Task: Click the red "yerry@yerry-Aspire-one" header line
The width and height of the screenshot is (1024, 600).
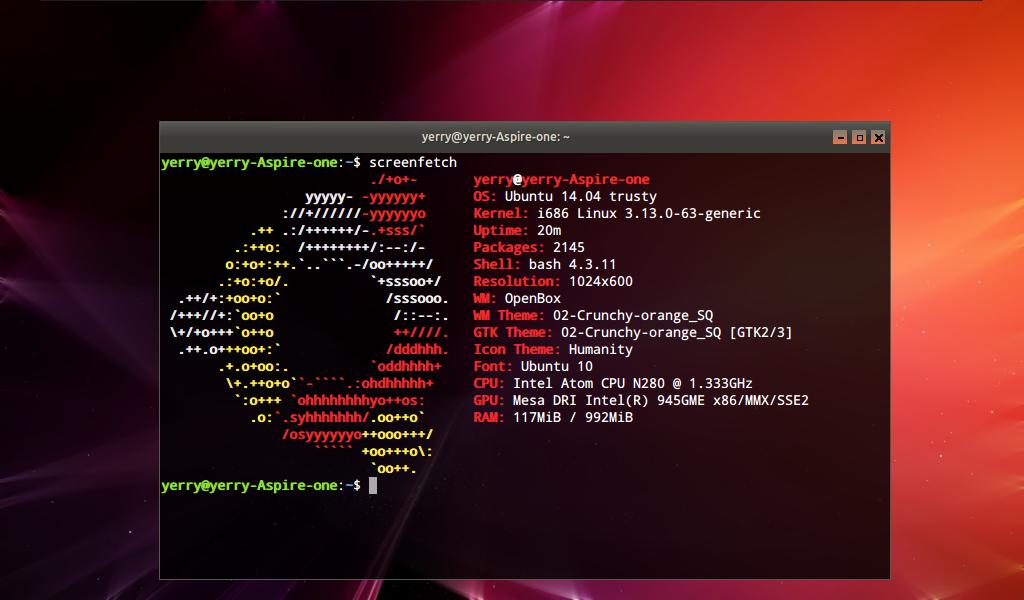Action: tap(562, 180)
